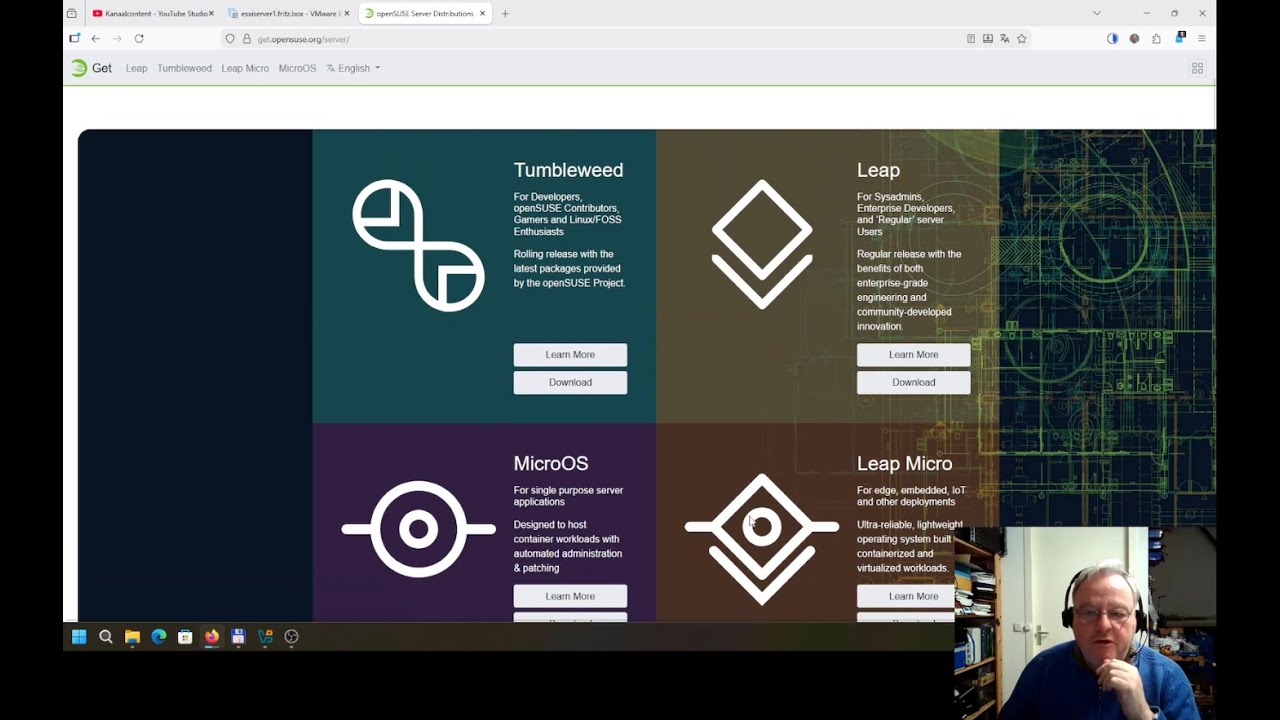The height and width of the screenshot is (720, 1280).
Task: Click MicroOS Learn More button
Action: pos(570,596)
